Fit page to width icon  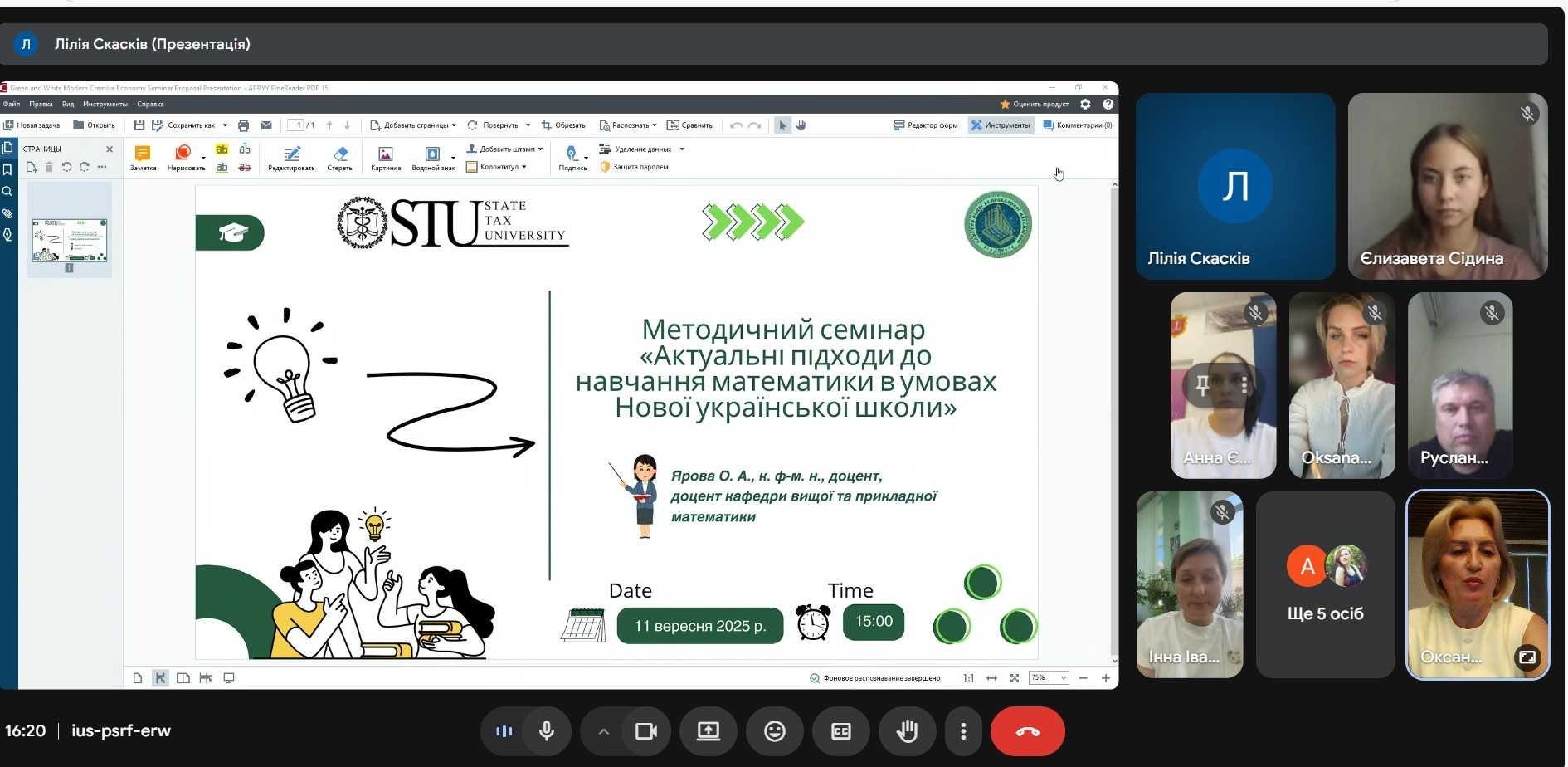tap(991, 678)
